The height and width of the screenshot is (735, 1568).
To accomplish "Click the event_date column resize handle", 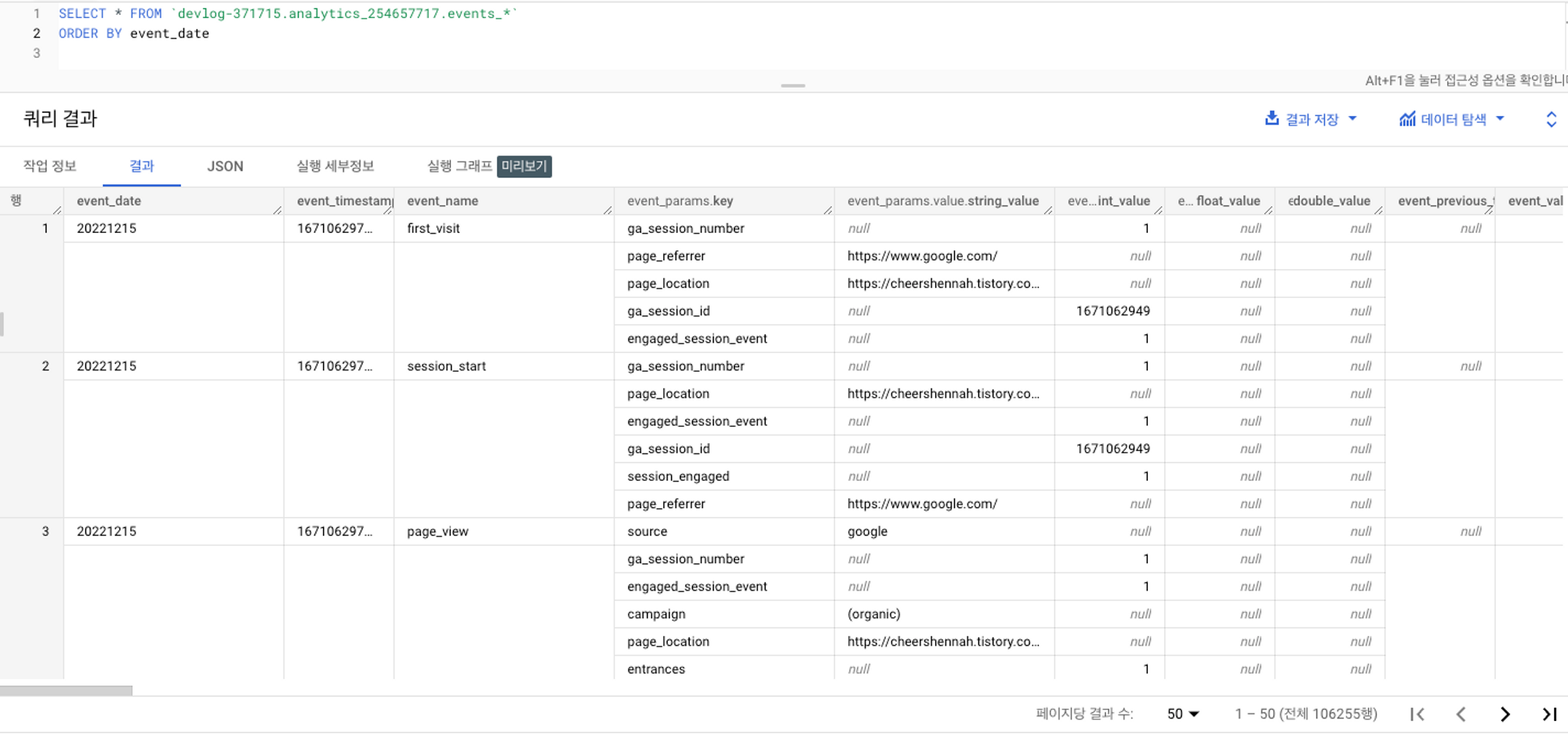I will 278,209.
